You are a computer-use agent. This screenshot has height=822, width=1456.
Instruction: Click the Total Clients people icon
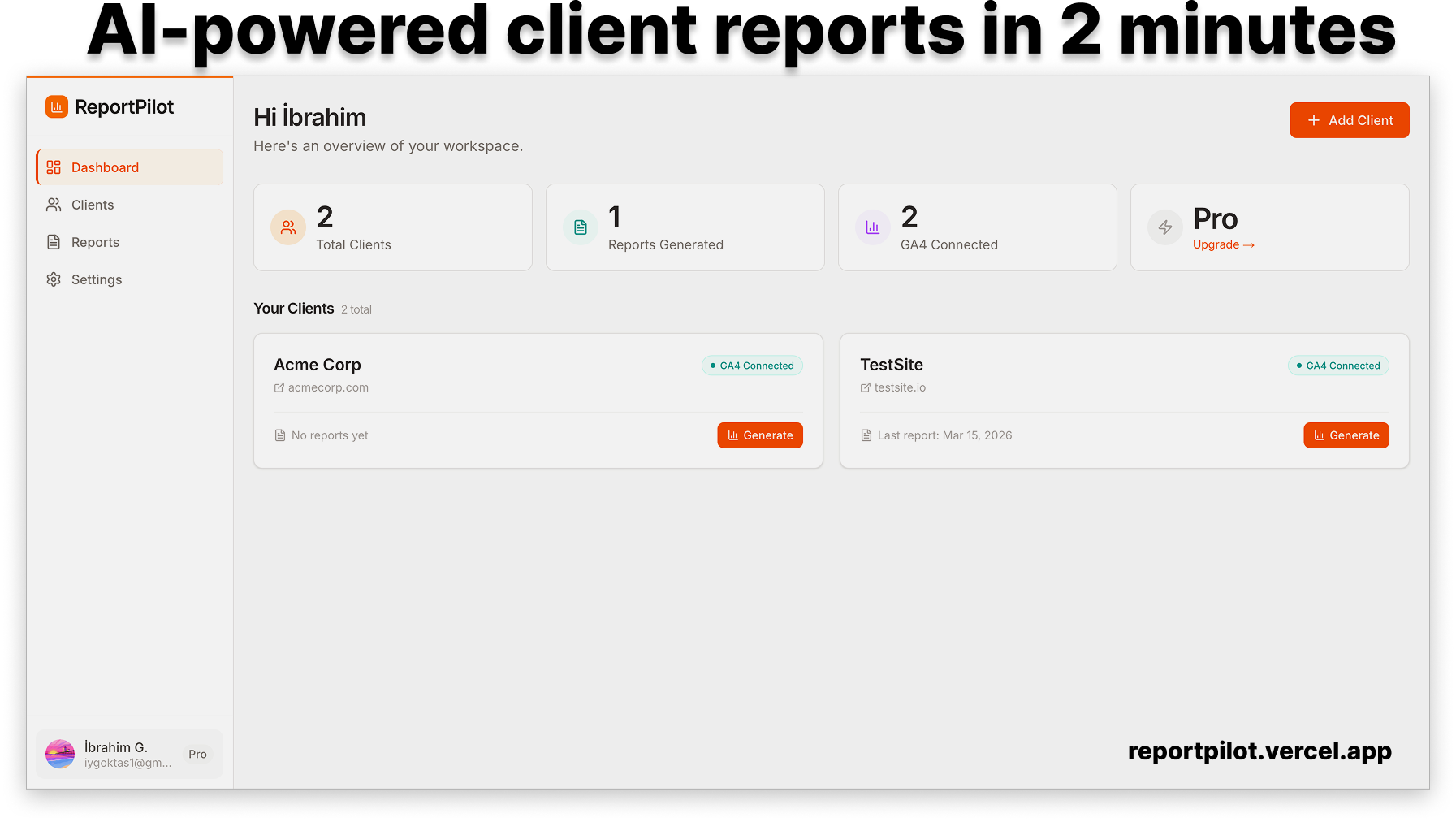click(287, 227)
